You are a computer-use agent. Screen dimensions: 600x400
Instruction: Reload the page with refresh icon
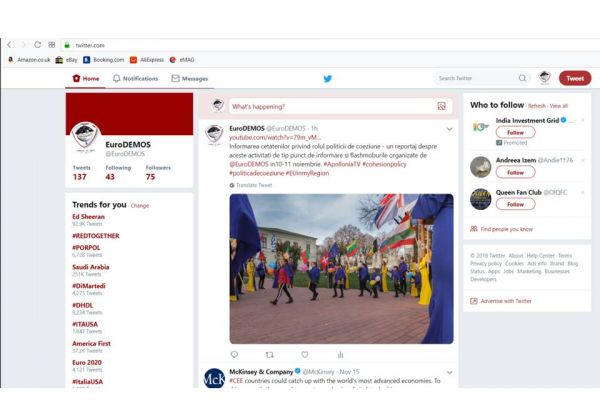coord(38,45)
